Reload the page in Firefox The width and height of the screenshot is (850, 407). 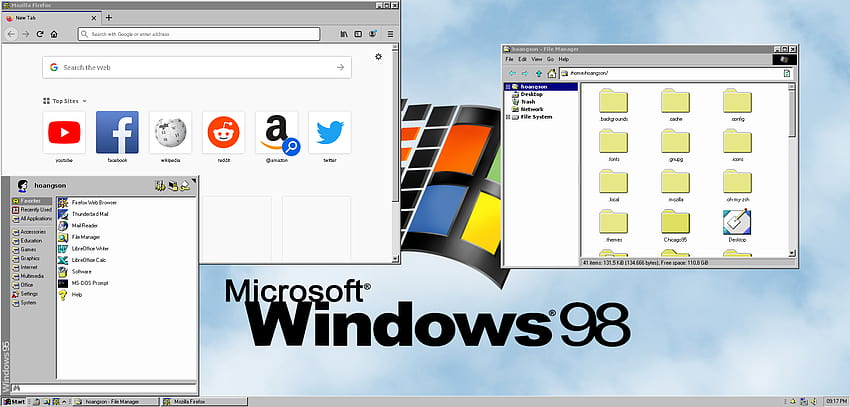point(40,34)
